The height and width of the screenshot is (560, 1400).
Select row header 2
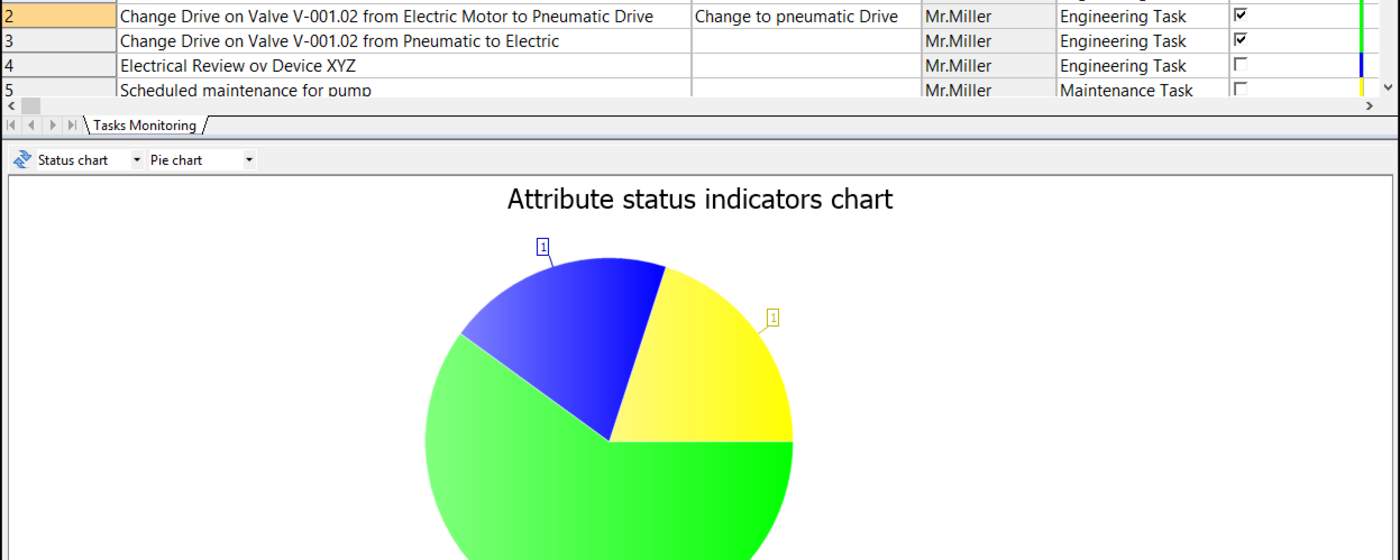click(x=58, y=16)
